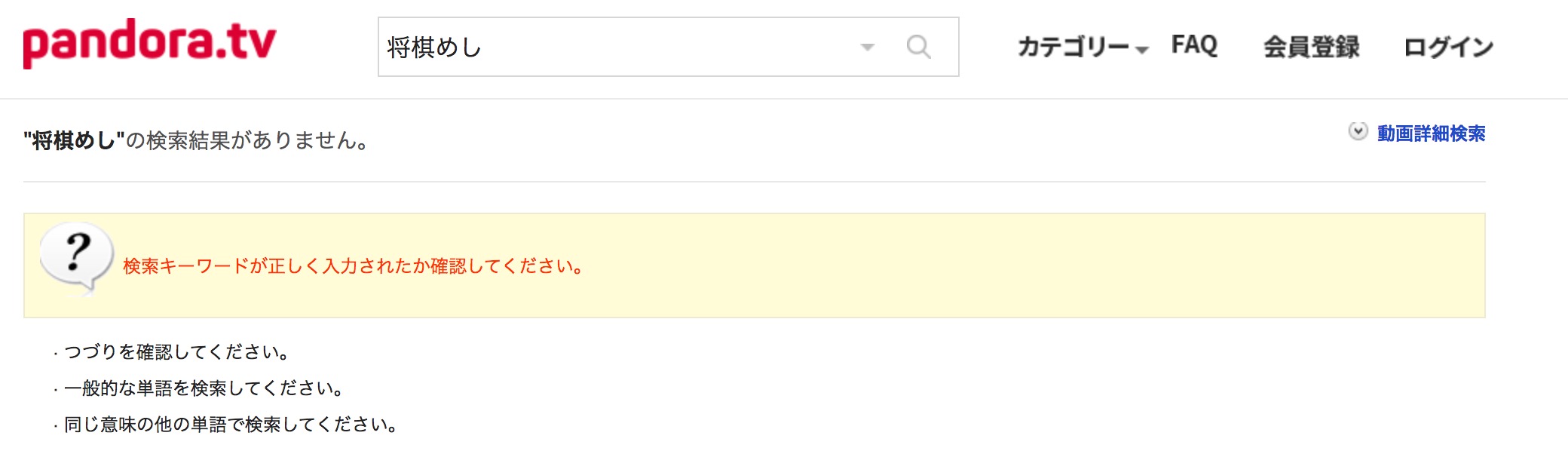Click the circled chevron beside 動画詳細検索

click(x=1358, y=132)
